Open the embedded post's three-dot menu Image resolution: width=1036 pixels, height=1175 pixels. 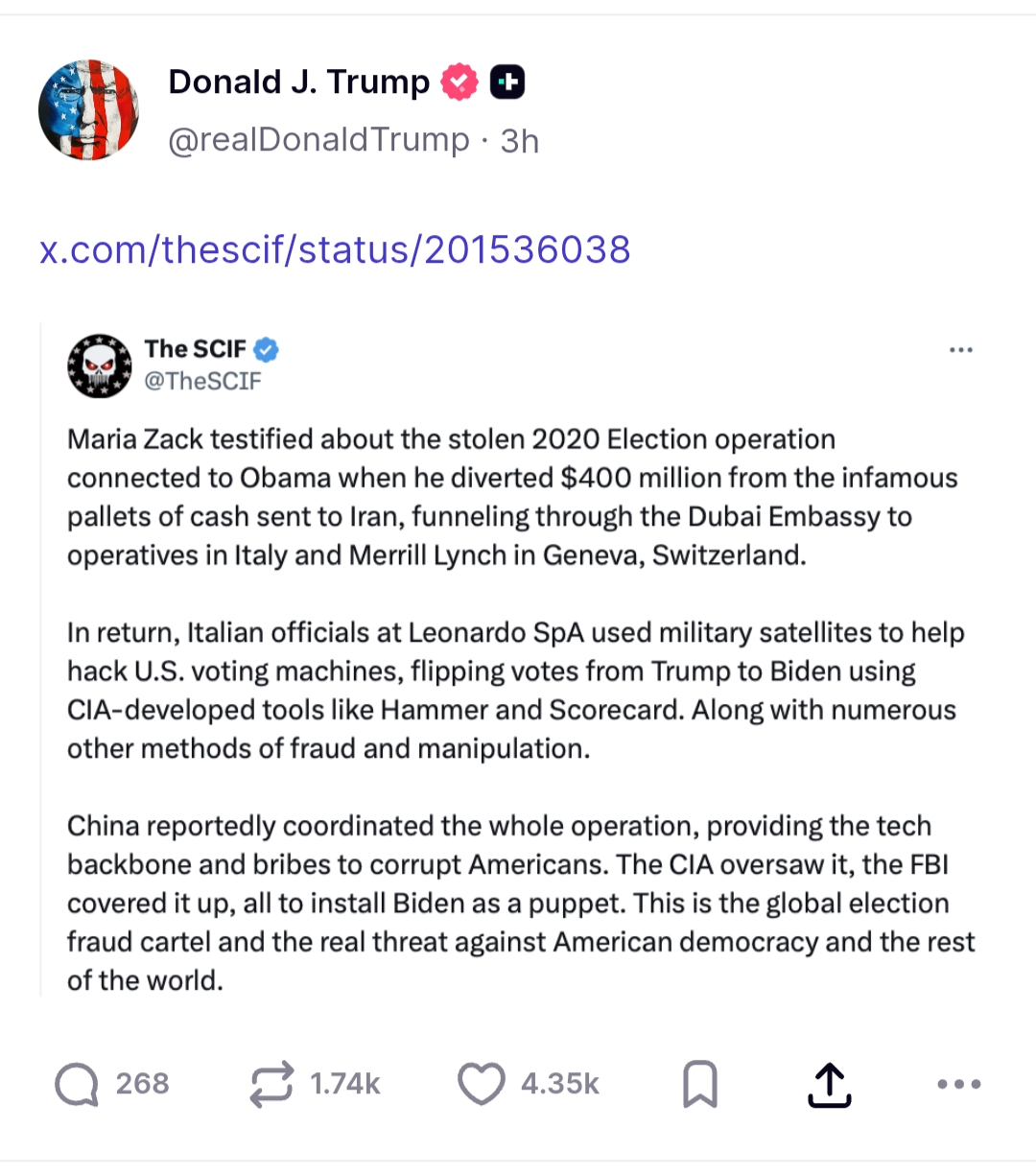point(960,350)
